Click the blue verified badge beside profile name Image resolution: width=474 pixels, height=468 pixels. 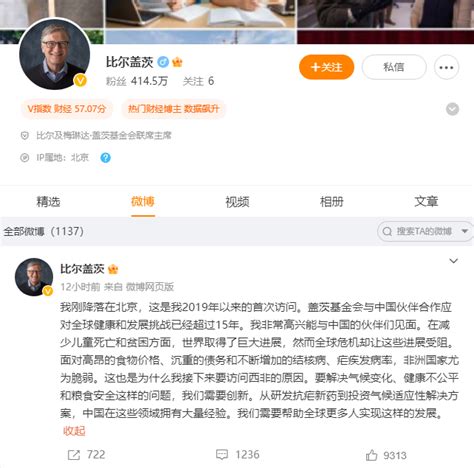(x=163, y=62)
